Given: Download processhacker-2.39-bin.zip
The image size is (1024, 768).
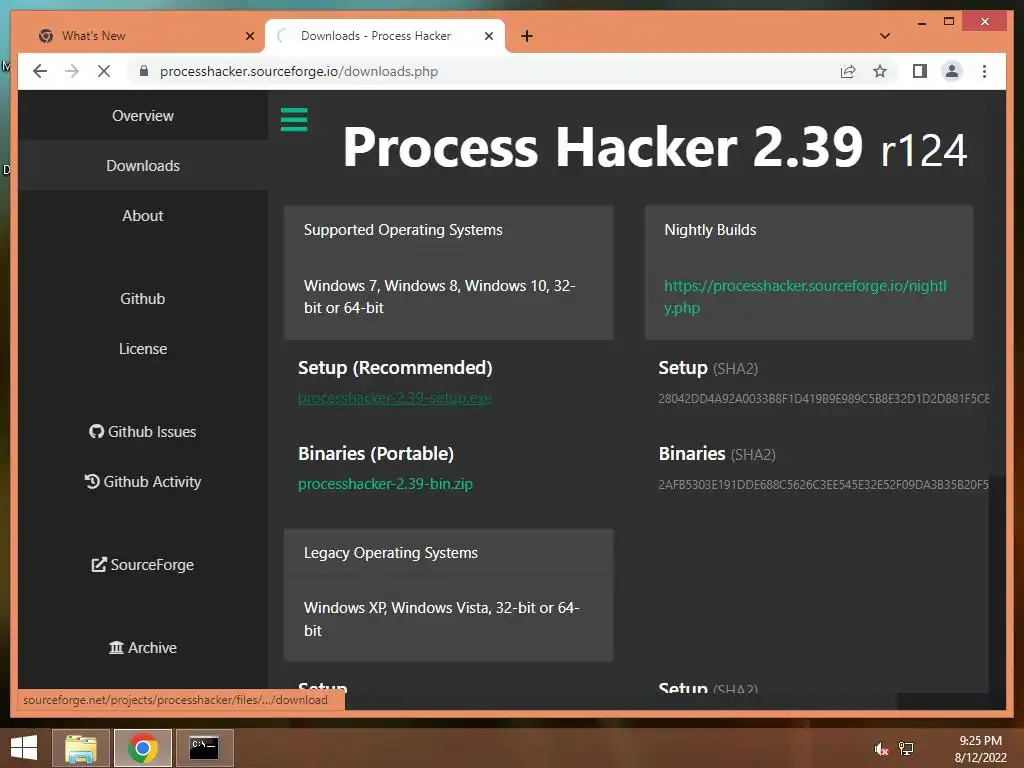Looking at the screenshot, I should (x=385, y=484).
